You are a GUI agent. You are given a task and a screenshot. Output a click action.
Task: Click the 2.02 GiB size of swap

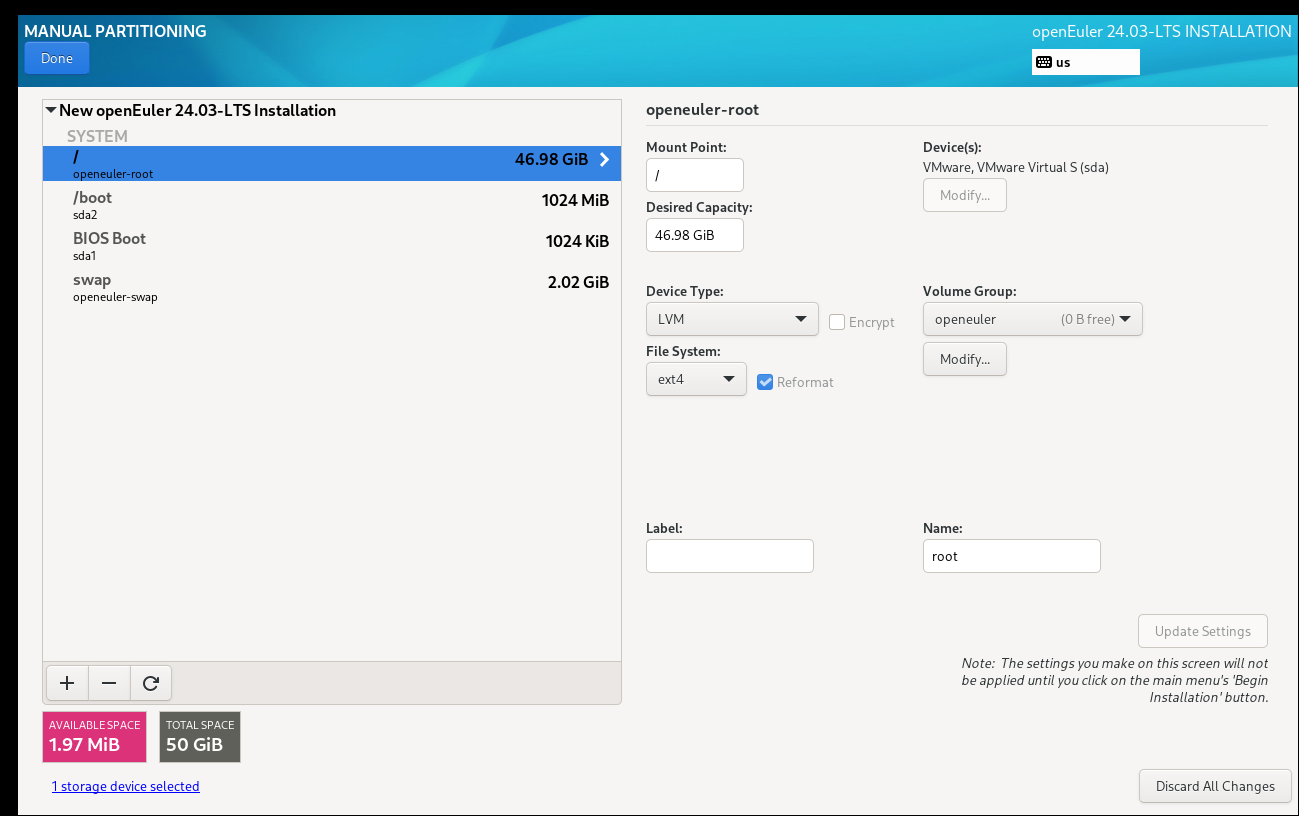coord(578,282)
